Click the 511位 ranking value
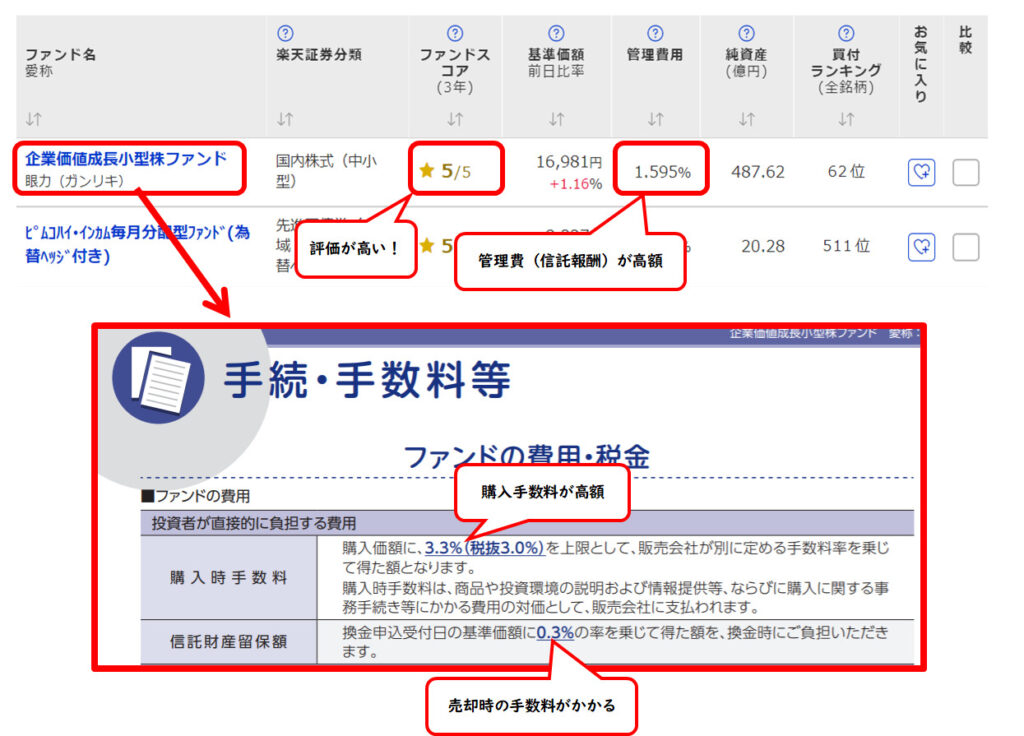 click(846, 246)
